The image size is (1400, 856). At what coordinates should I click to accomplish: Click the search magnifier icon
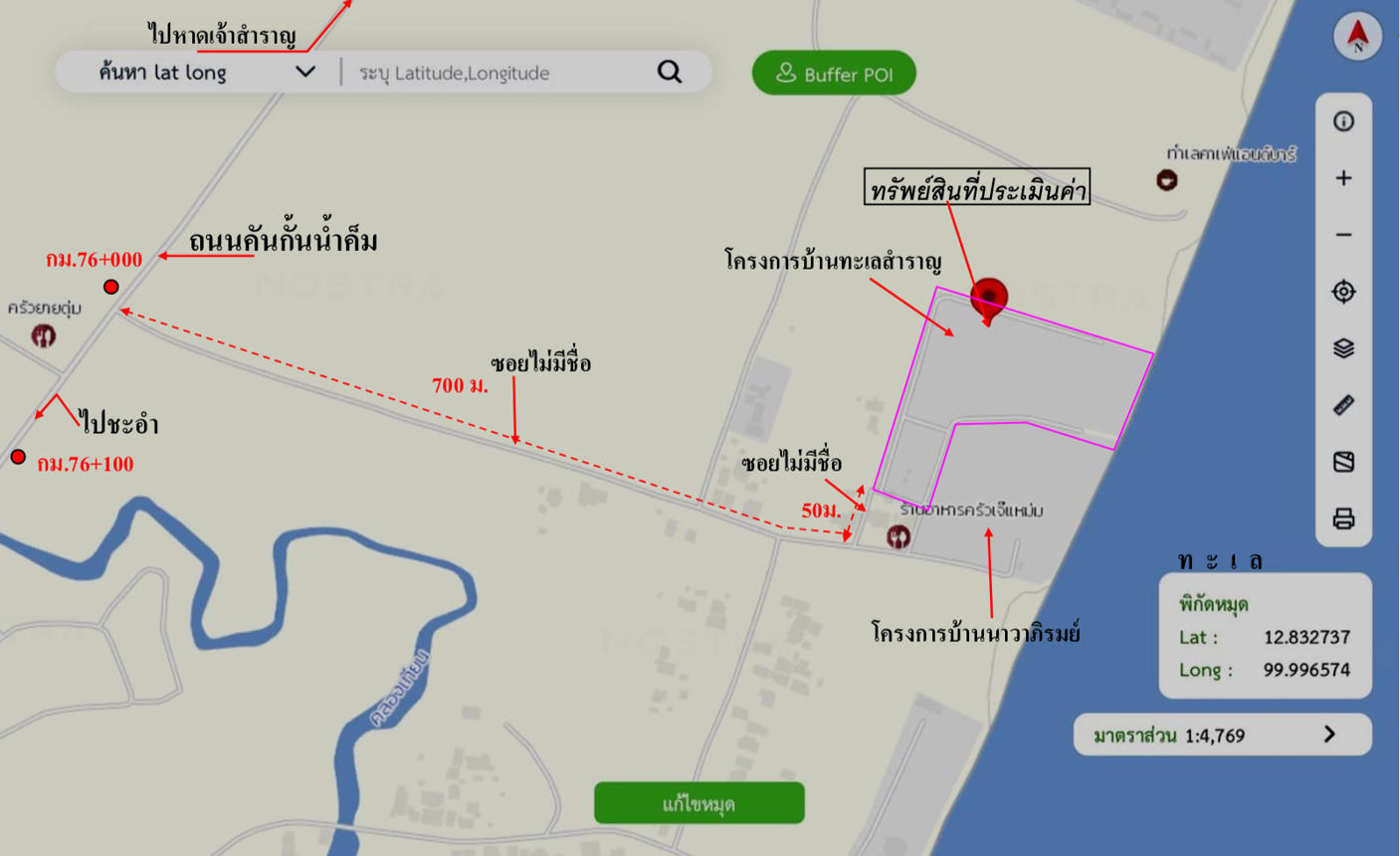[670, 72]
